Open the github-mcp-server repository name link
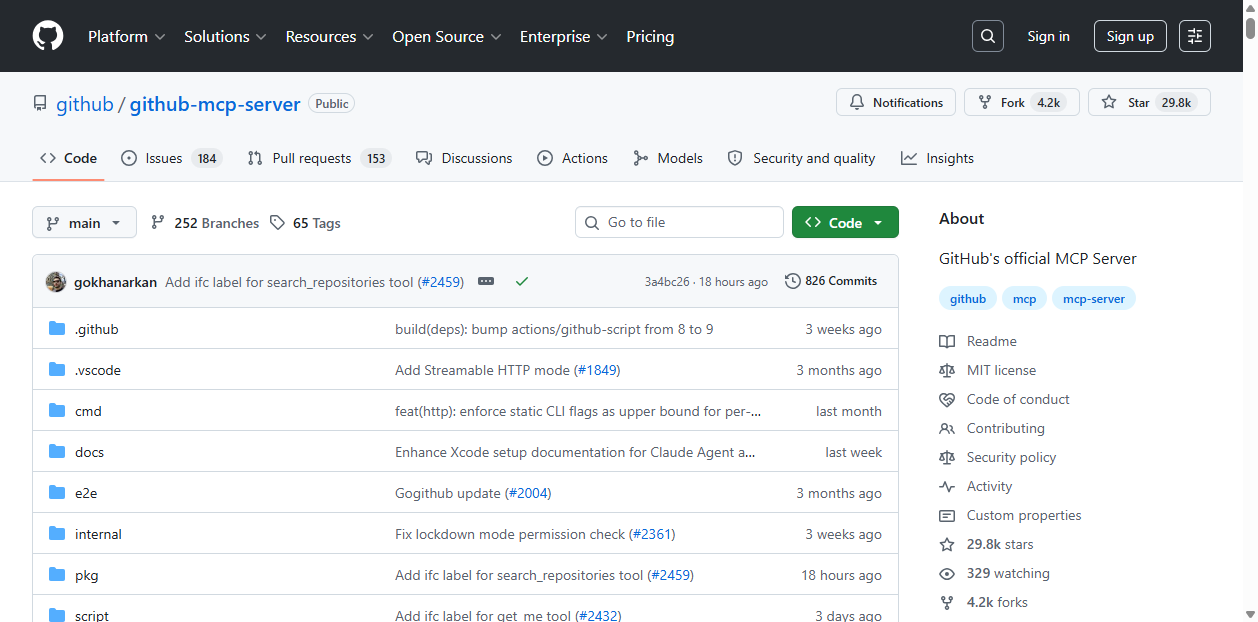The height and width of the screenshot is (622, 1258). [215, 104]
